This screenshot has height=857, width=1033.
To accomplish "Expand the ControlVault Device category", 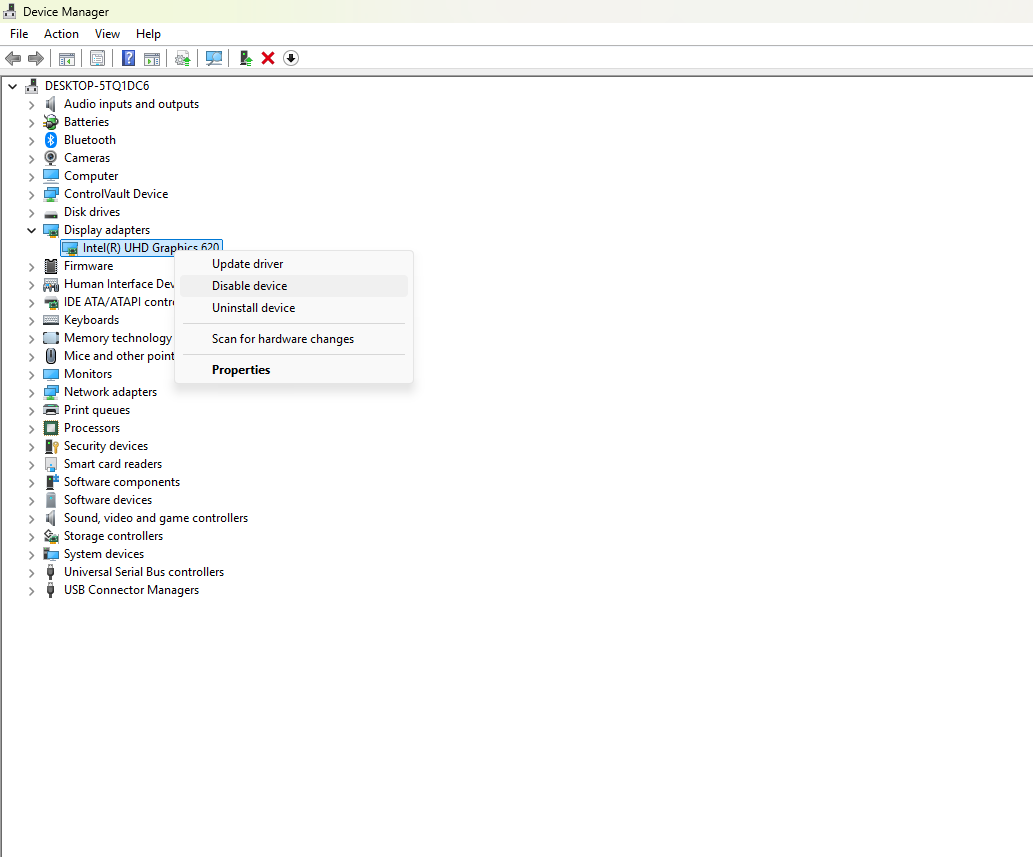I will [x=31, y=194].
